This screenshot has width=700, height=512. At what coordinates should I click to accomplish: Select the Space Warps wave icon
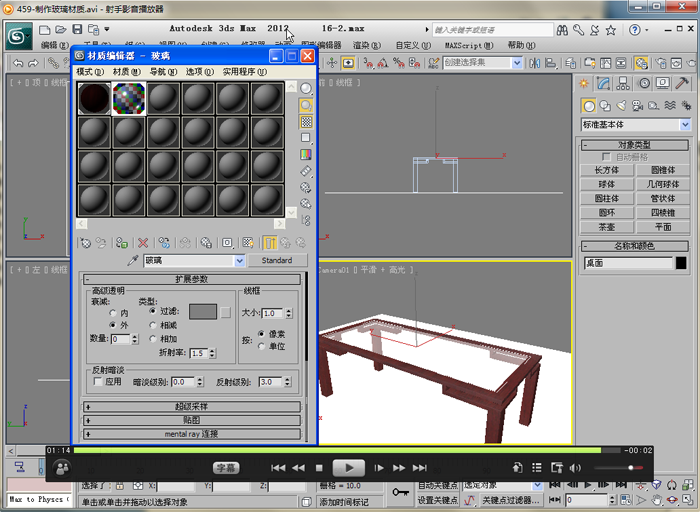[x=670, y=106]
